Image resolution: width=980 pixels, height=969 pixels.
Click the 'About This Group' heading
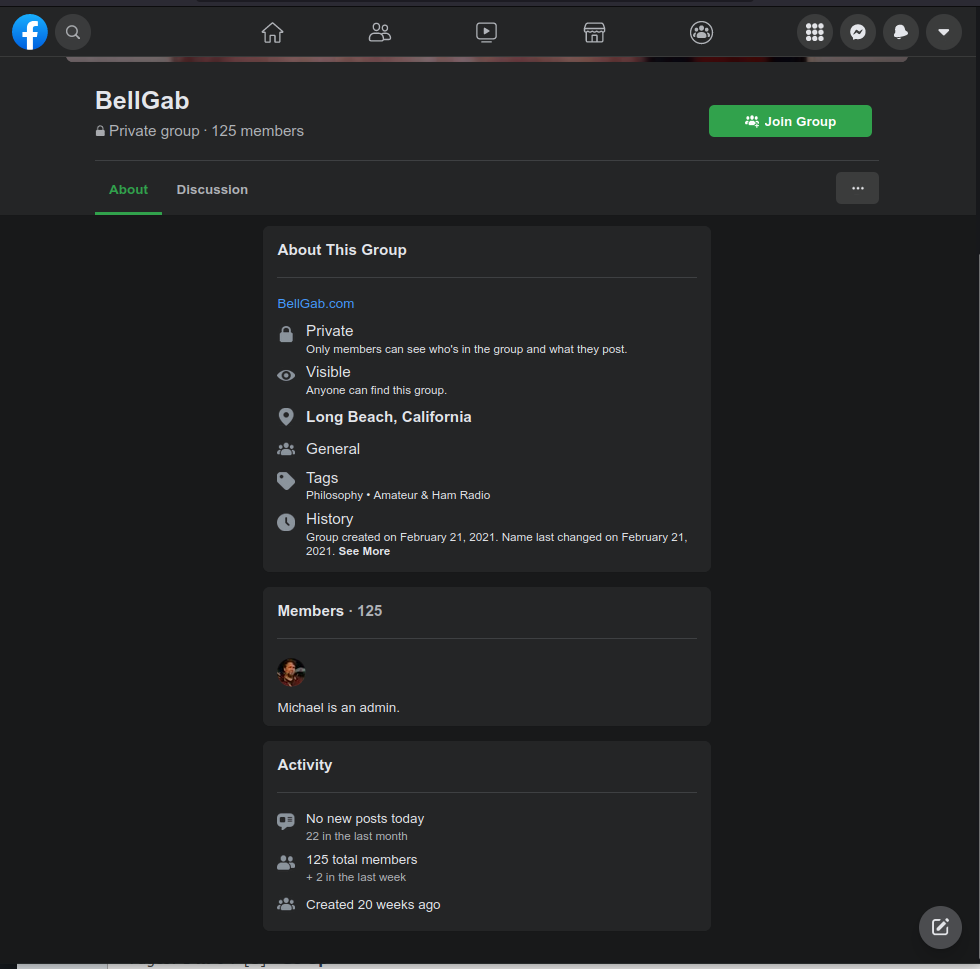(x=342, y=249)
